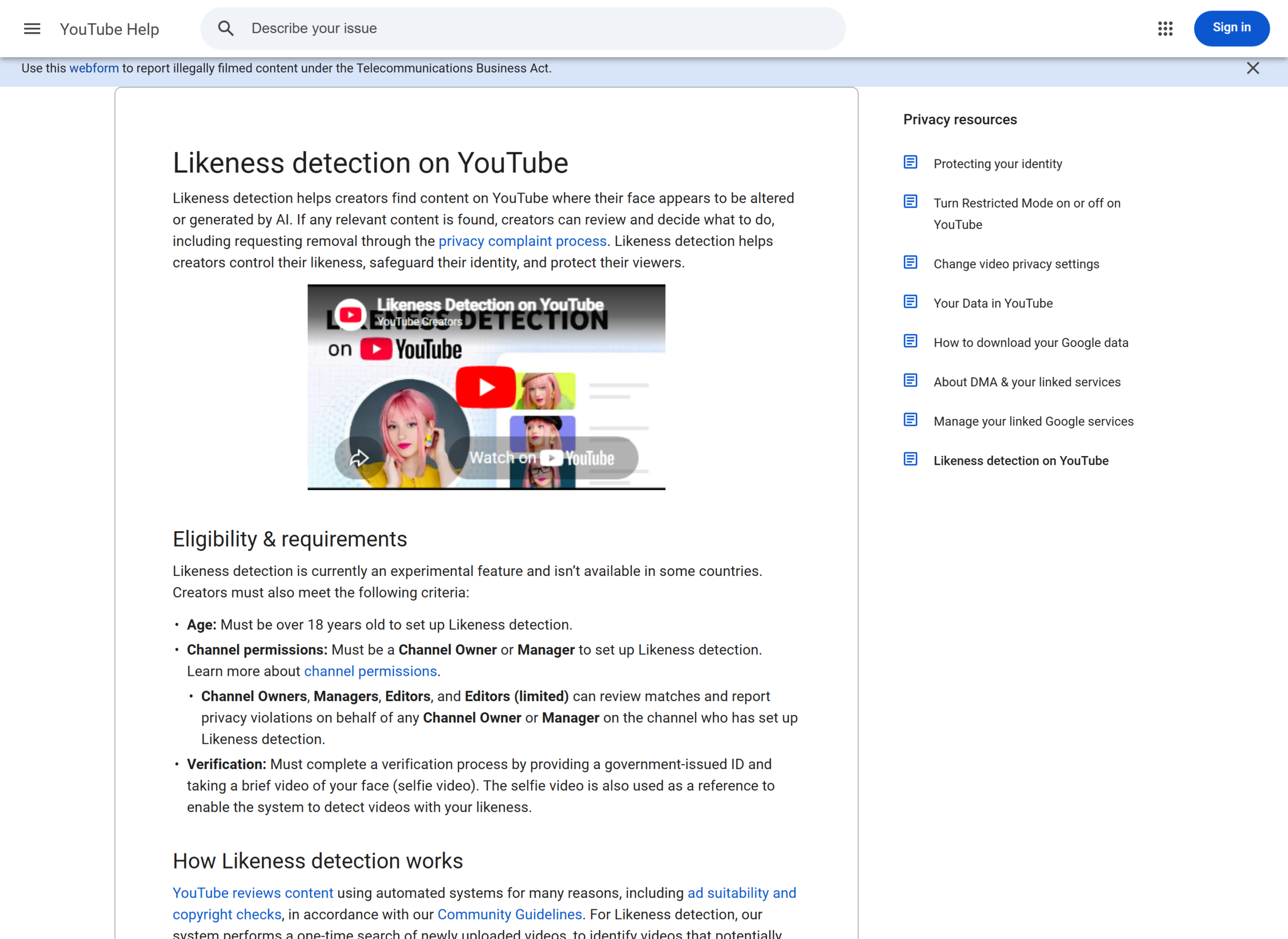
Task: Click the Eligibility & requirements heading
Action: coord(289,539)
